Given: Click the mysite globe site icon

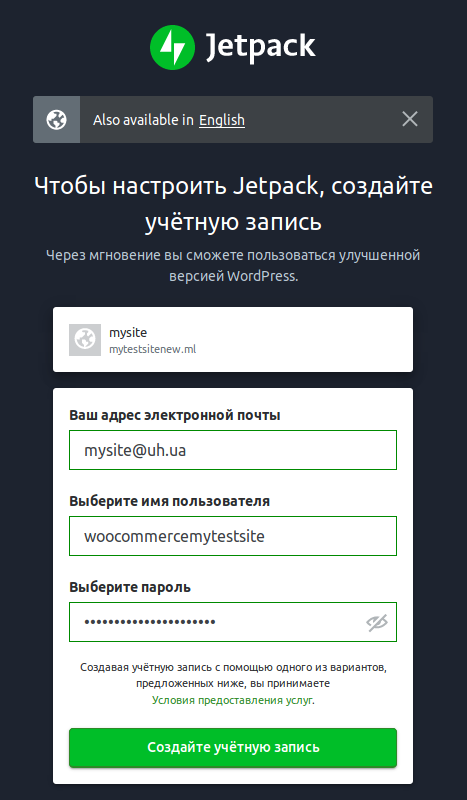Looking at the screenshot, I should [85, 340].
